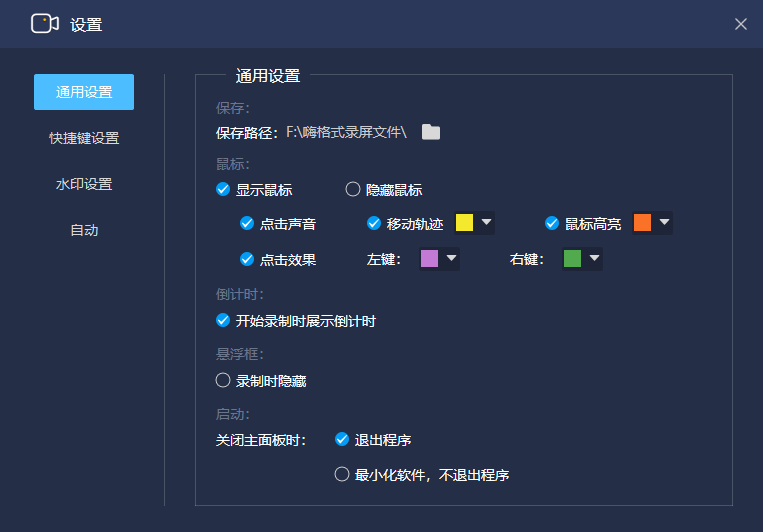
Task: Open the 右键 color dropdown arrow
Action: point(594,258)
